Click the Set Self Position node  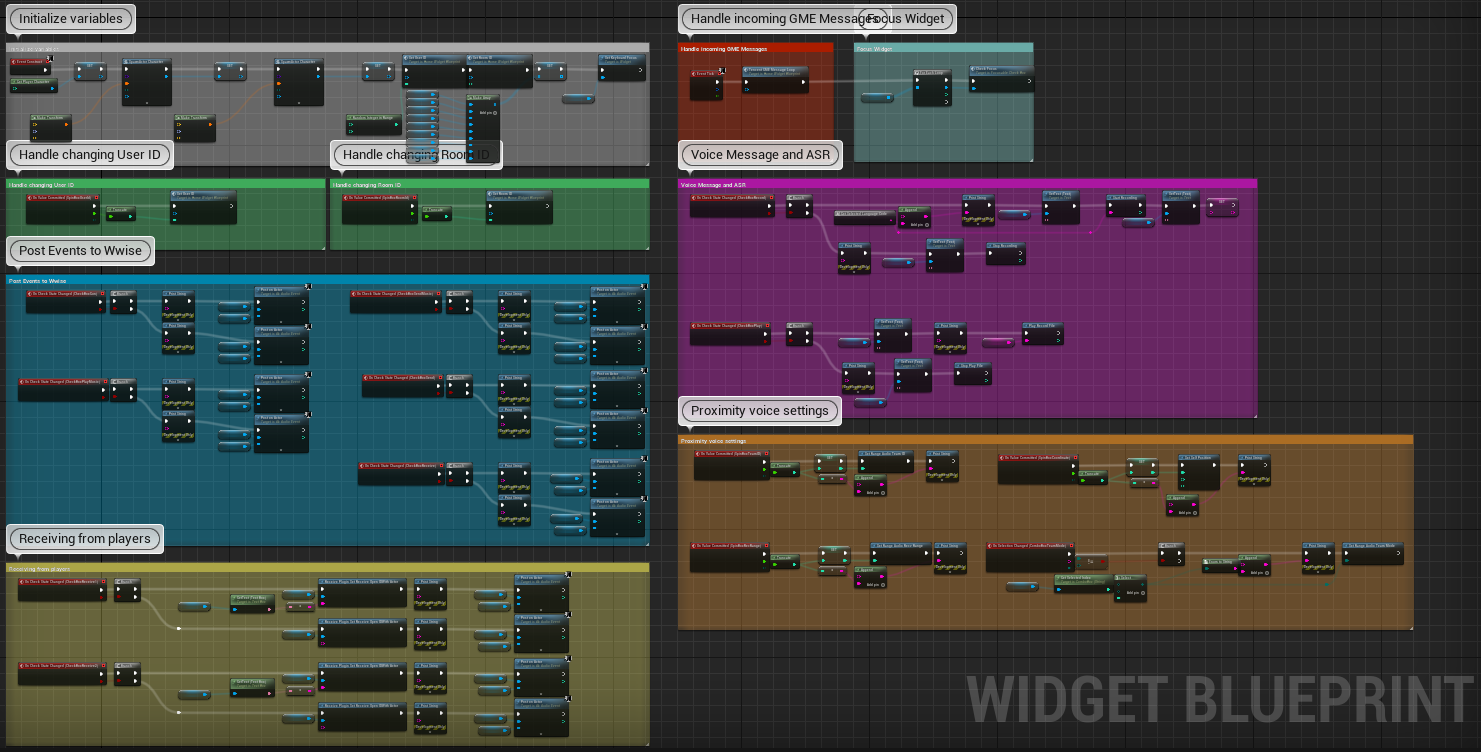pyautogui.click(x=1198, y=457)
